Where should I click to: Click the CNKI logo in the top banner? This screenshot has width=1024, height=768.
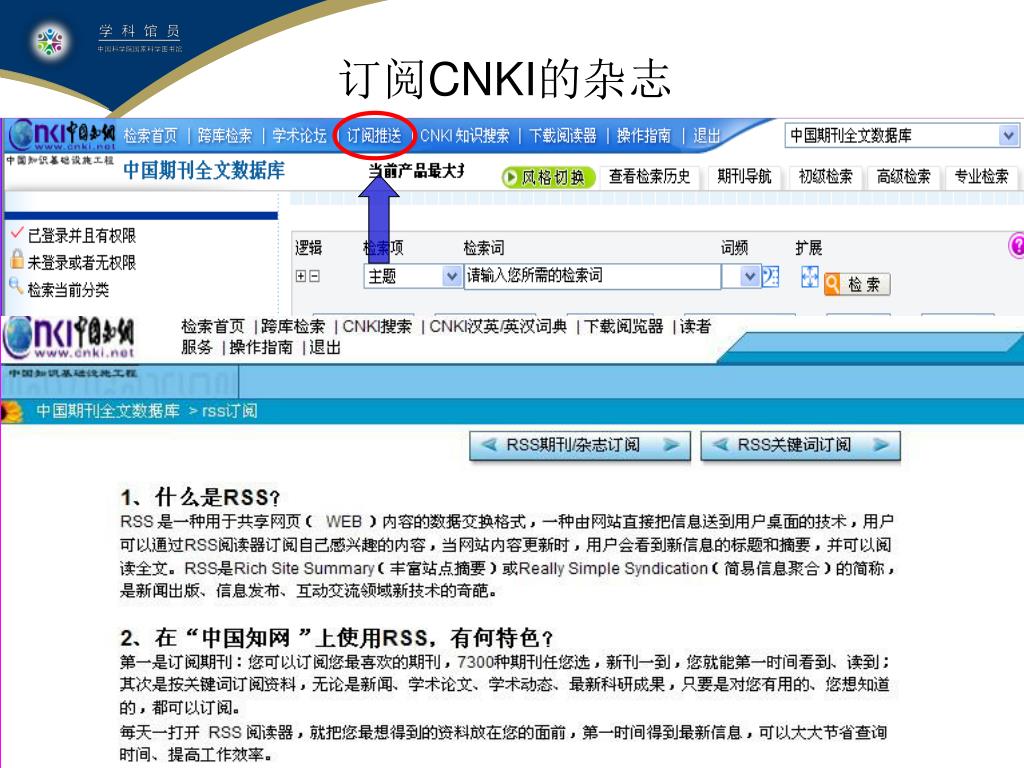point(61,135)
